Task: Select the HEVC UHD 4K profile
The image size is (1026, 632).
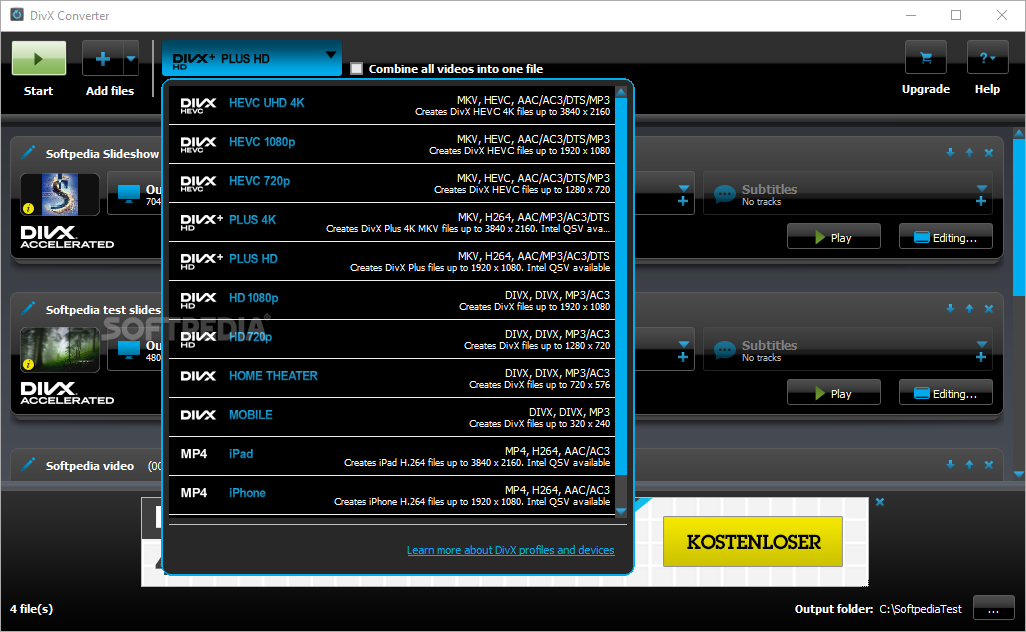Action: click(x=392, y=105)
